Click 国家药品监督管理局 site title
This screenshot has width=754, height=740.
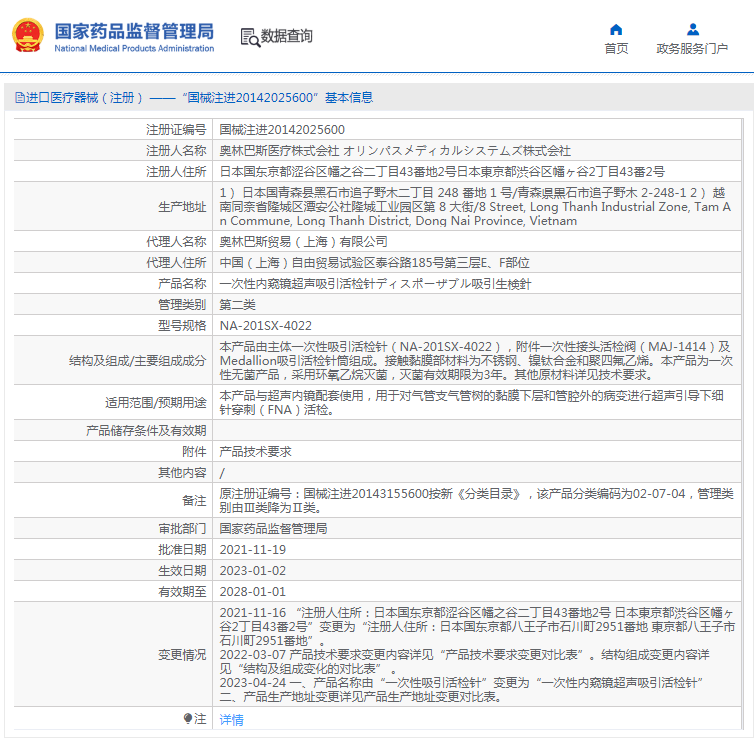(x=134, y=32)
